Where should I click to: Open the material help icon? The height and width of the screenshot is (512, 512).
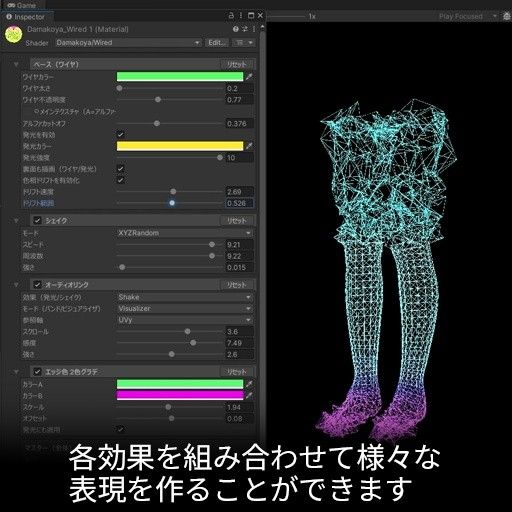[236, 29]
